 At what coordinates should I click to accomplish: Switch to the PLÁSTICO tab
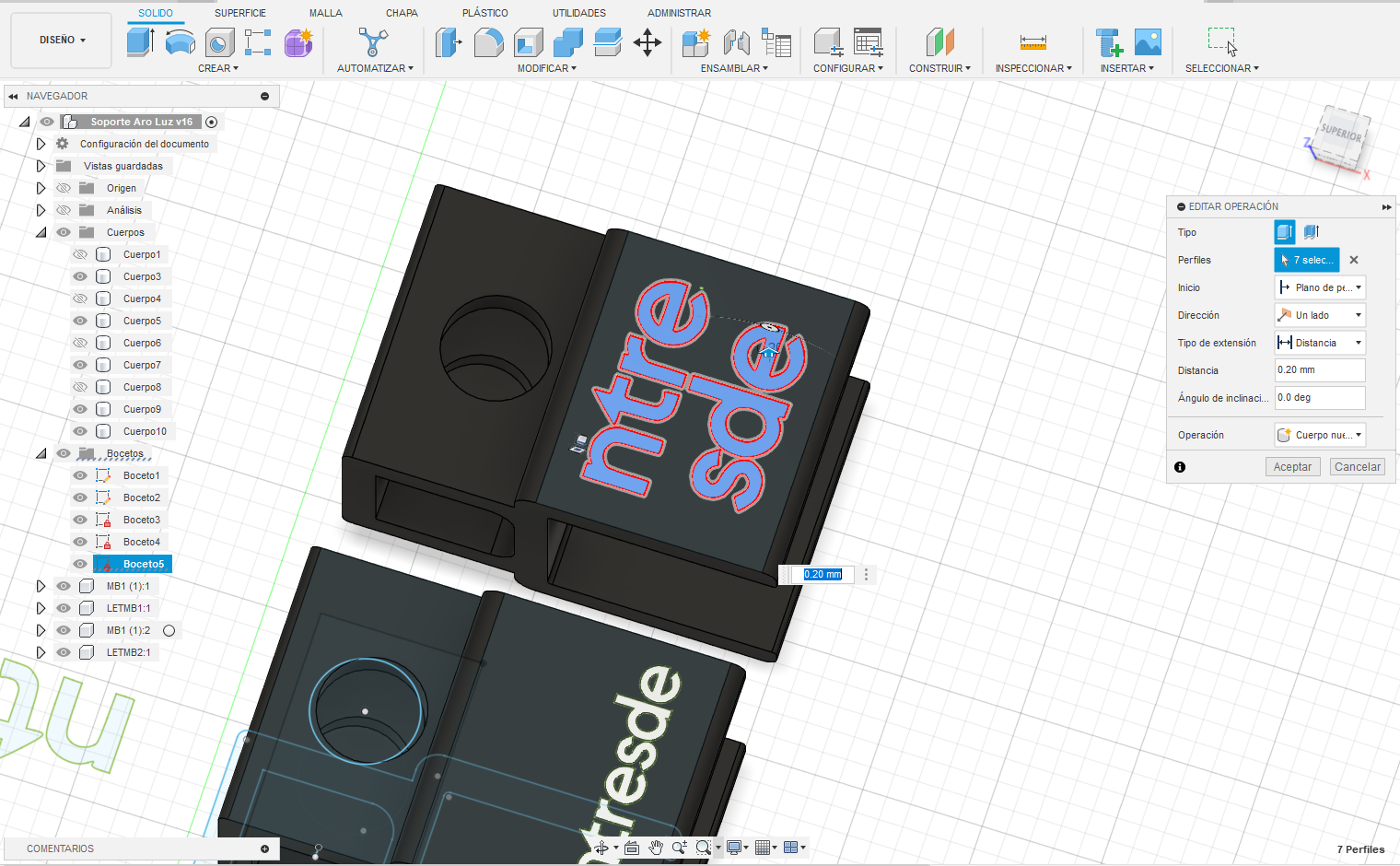tap(485, 13)
